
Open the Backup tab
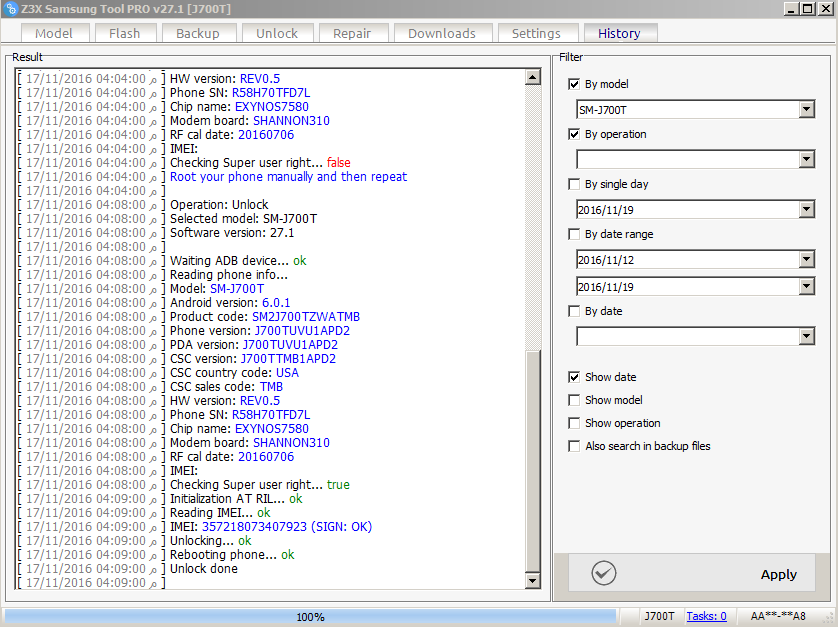[x=198, y=33]
